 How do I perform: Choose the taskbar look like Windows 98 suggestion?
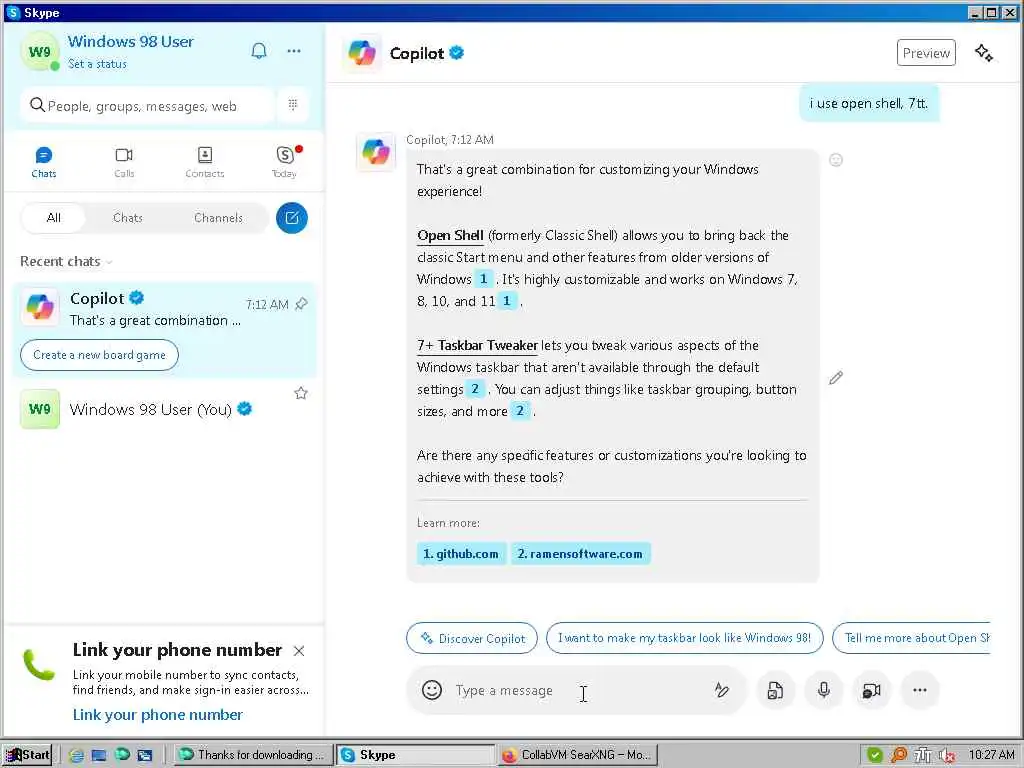[x=684, y=638]
